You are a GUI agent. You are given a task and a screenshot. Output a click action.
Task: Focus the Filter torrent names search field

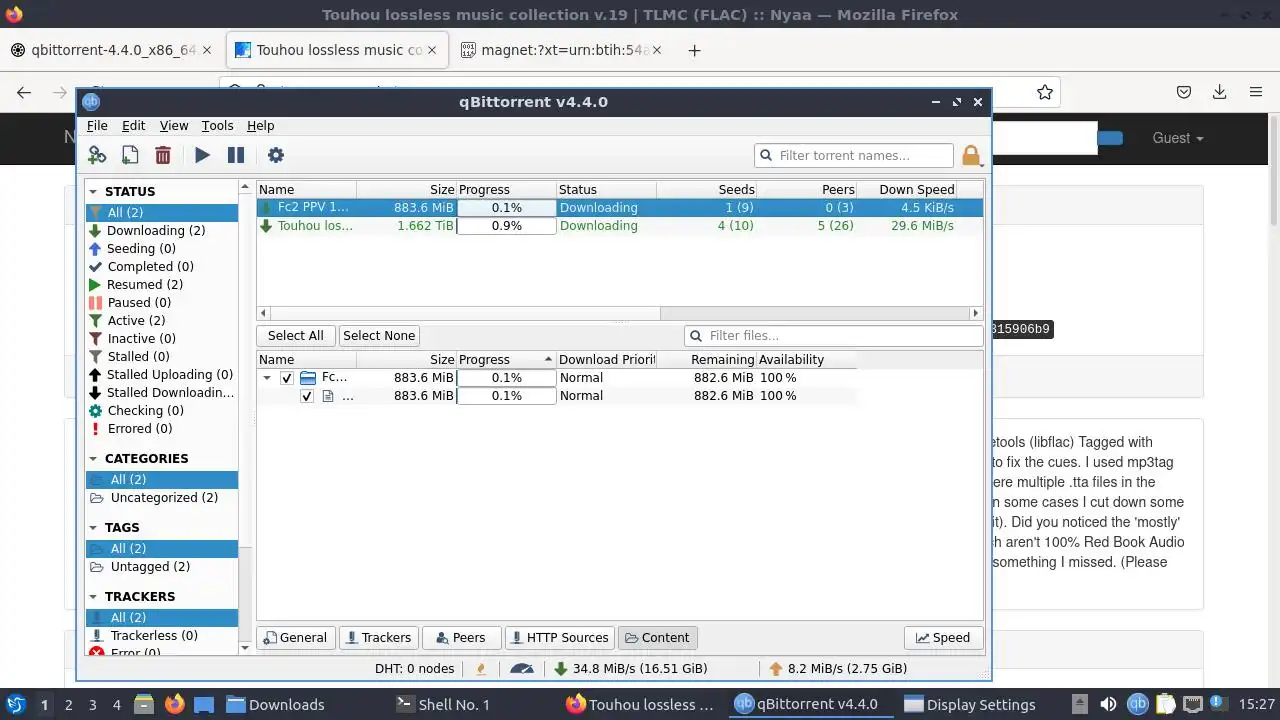coord(854,155)
